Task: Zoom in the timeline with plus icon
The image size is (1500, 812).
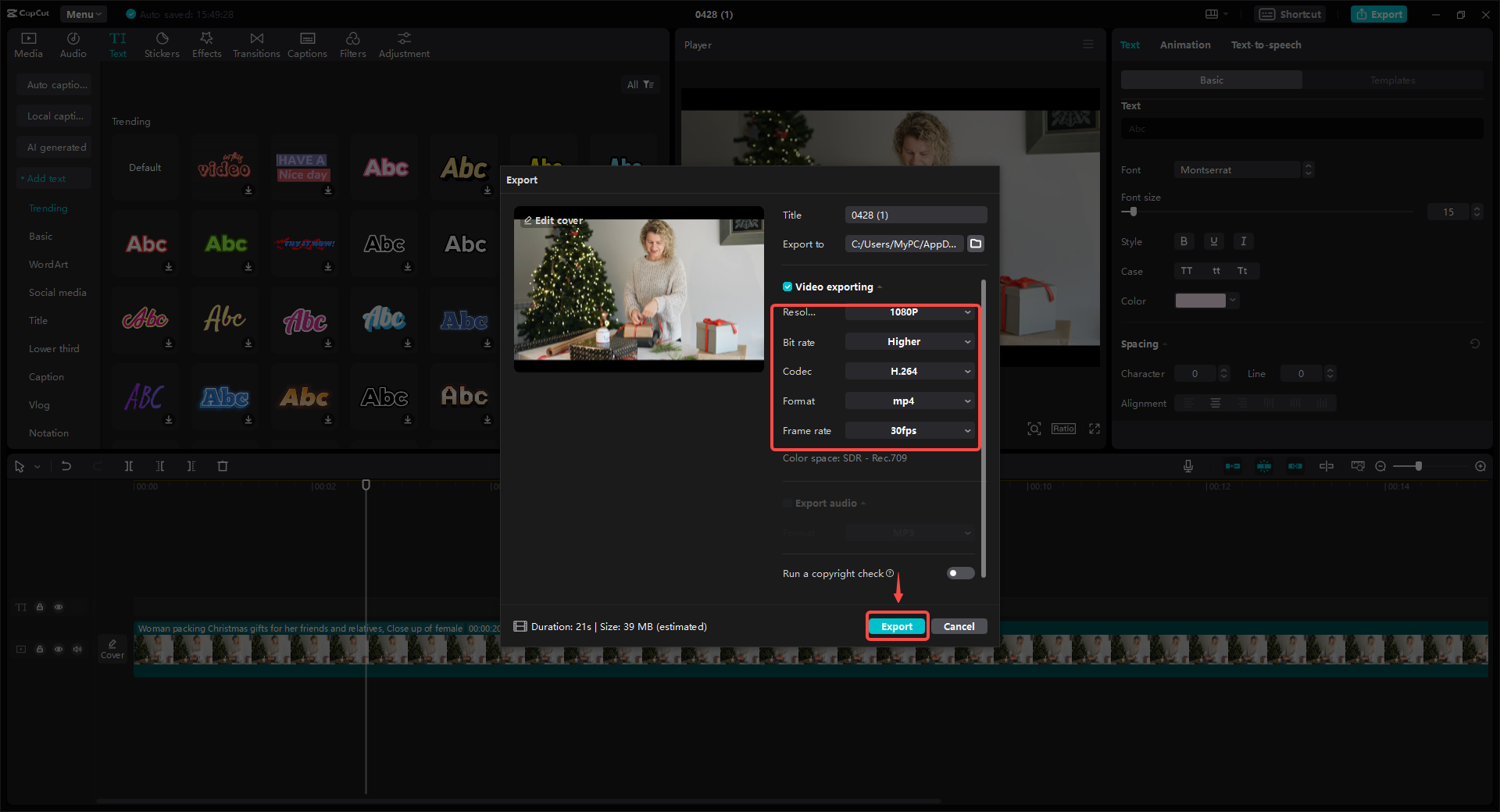Action: [x=1480, y=466]
